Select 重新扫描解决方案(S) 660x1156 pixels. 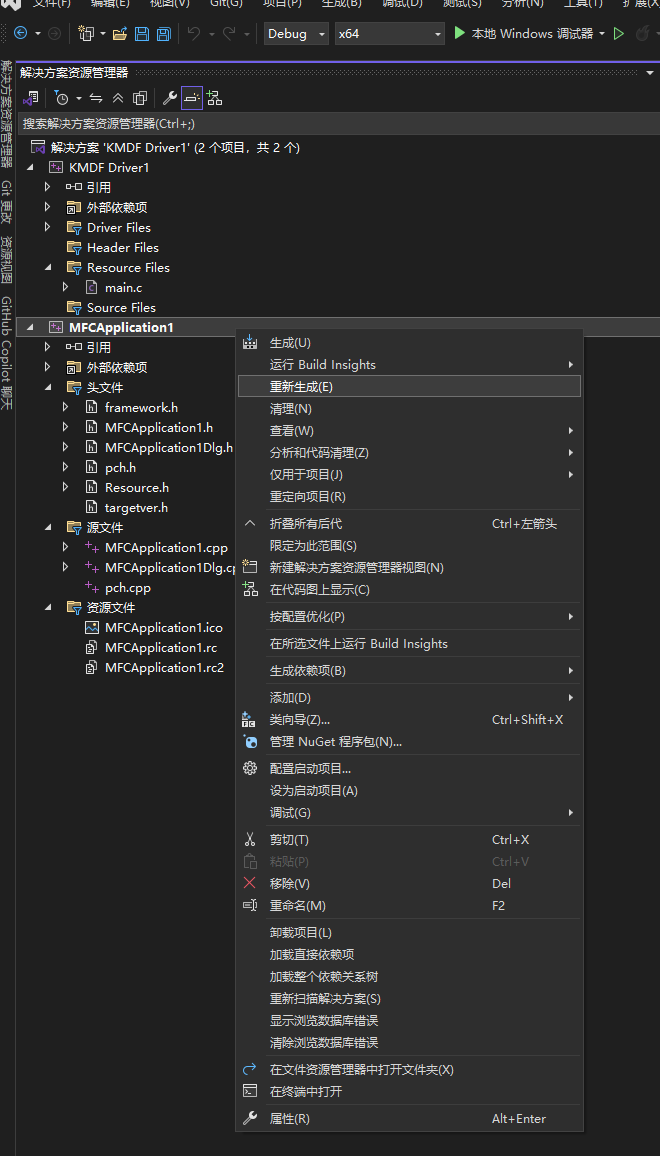click(409, 999)
